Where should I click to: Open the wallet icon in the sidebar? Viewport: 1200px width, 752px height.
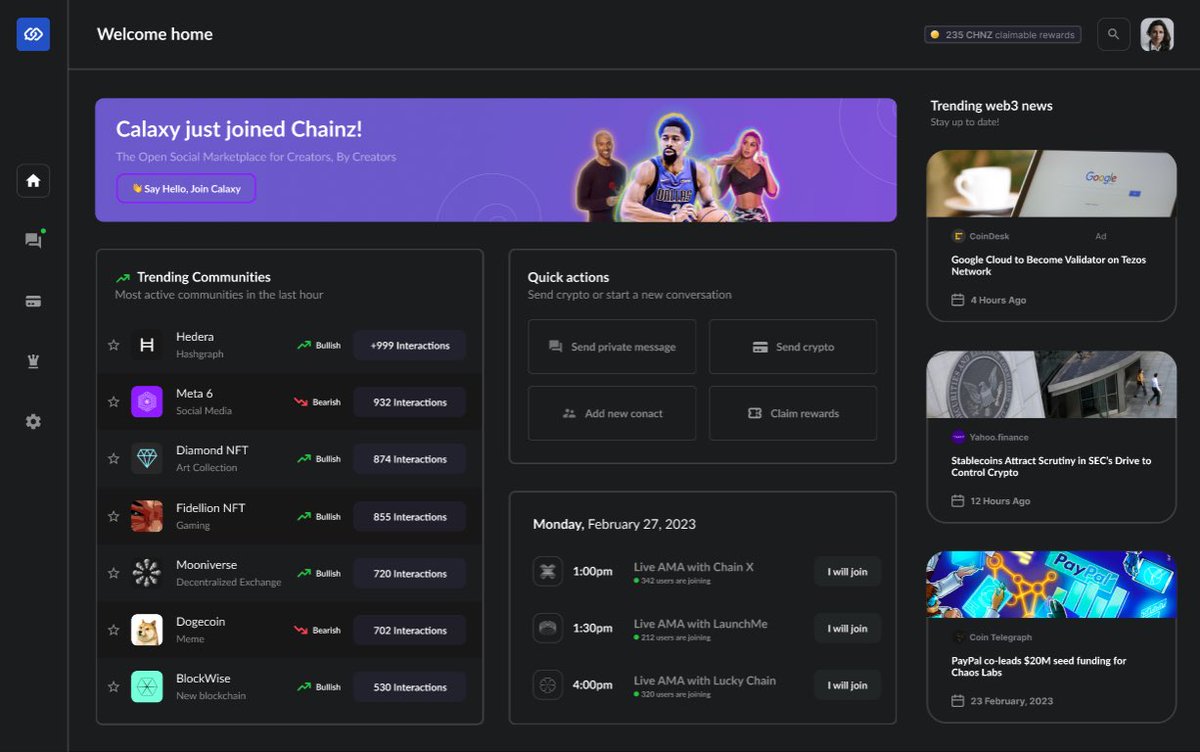33,300
